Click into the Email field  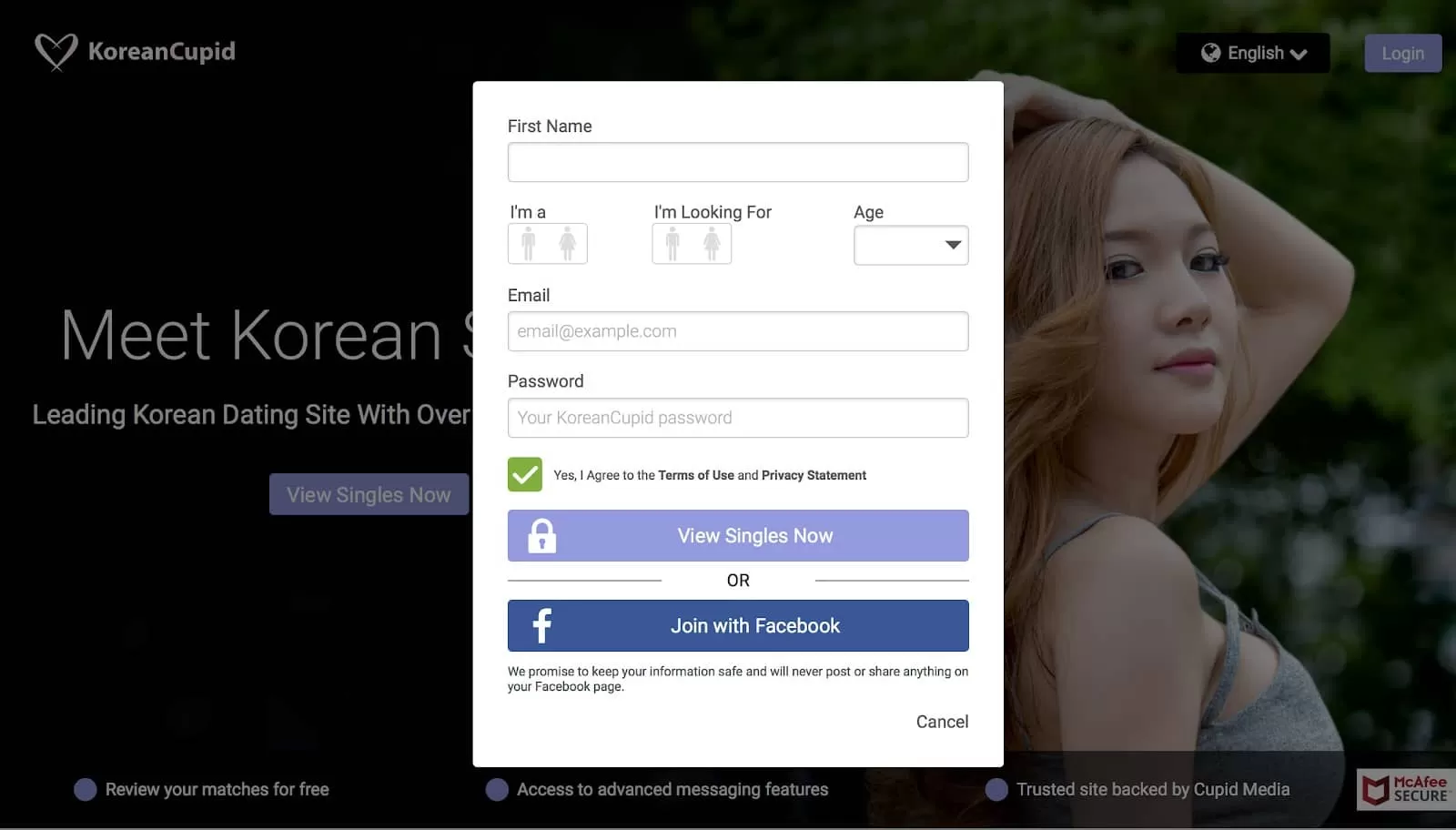click(738, 331)
